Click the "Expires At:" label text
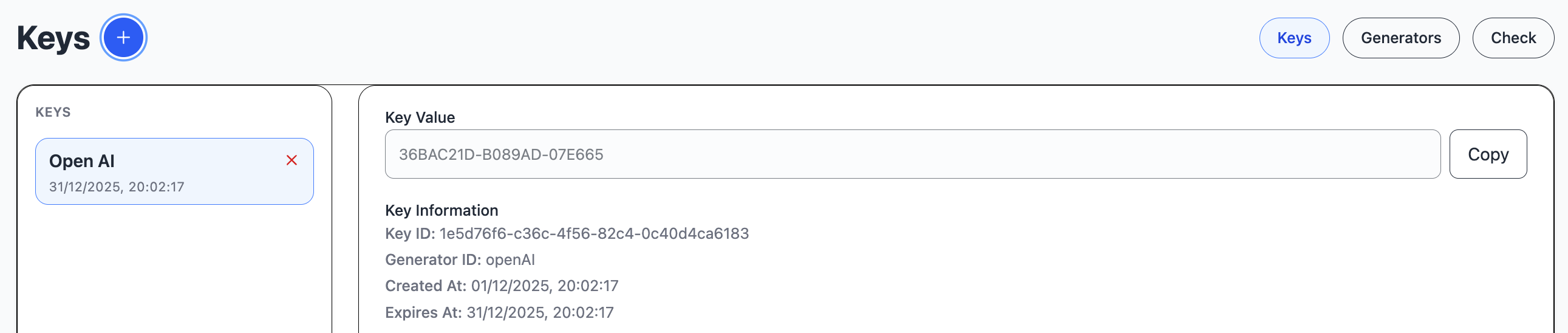 coord(423,313)
